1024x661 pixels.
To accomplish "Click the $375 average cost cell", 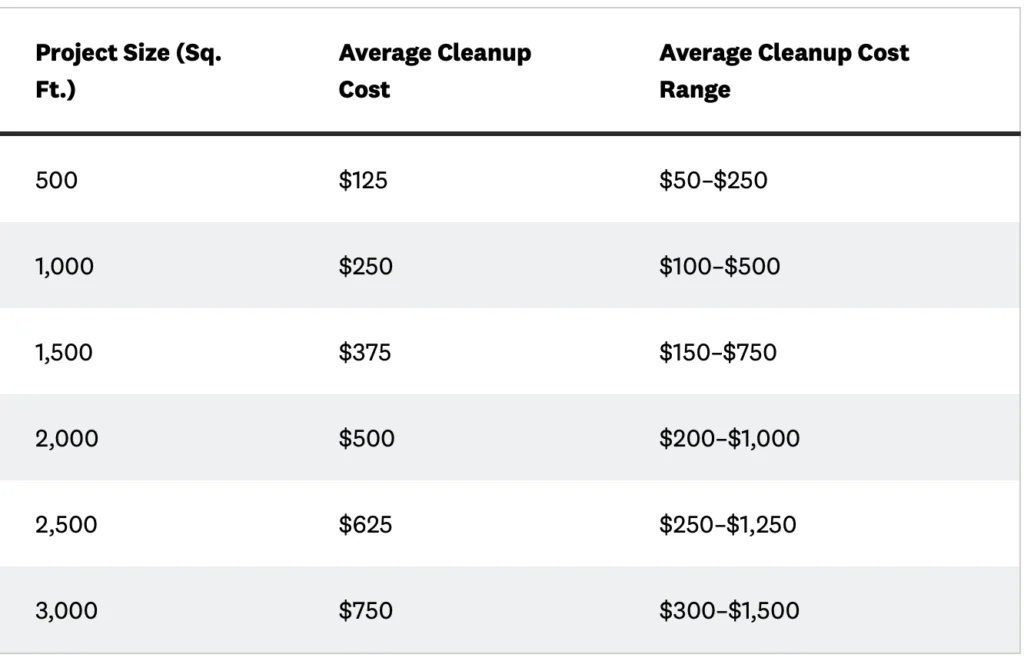I will 365,353.
